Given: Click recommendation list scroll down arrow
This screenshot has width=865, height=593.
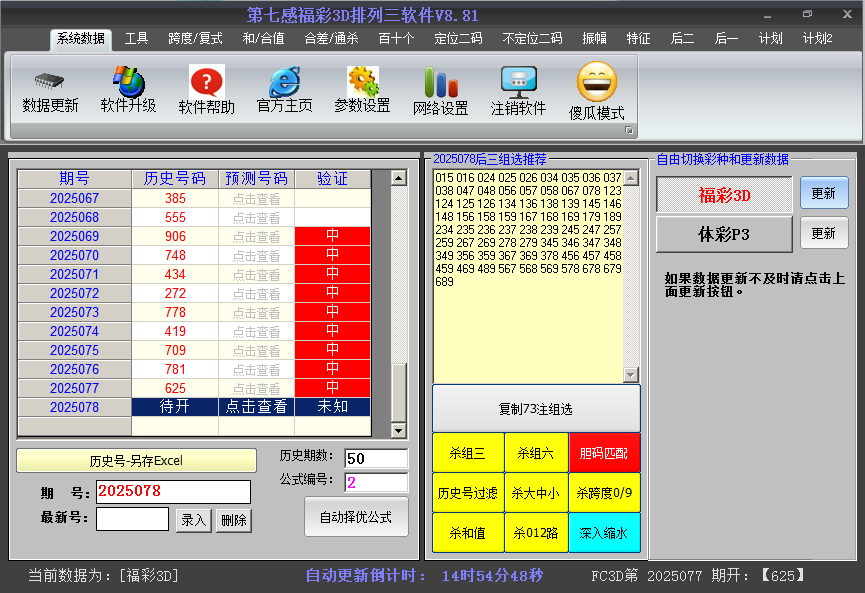Looking at the screenshot, I should tap(631, 375).
